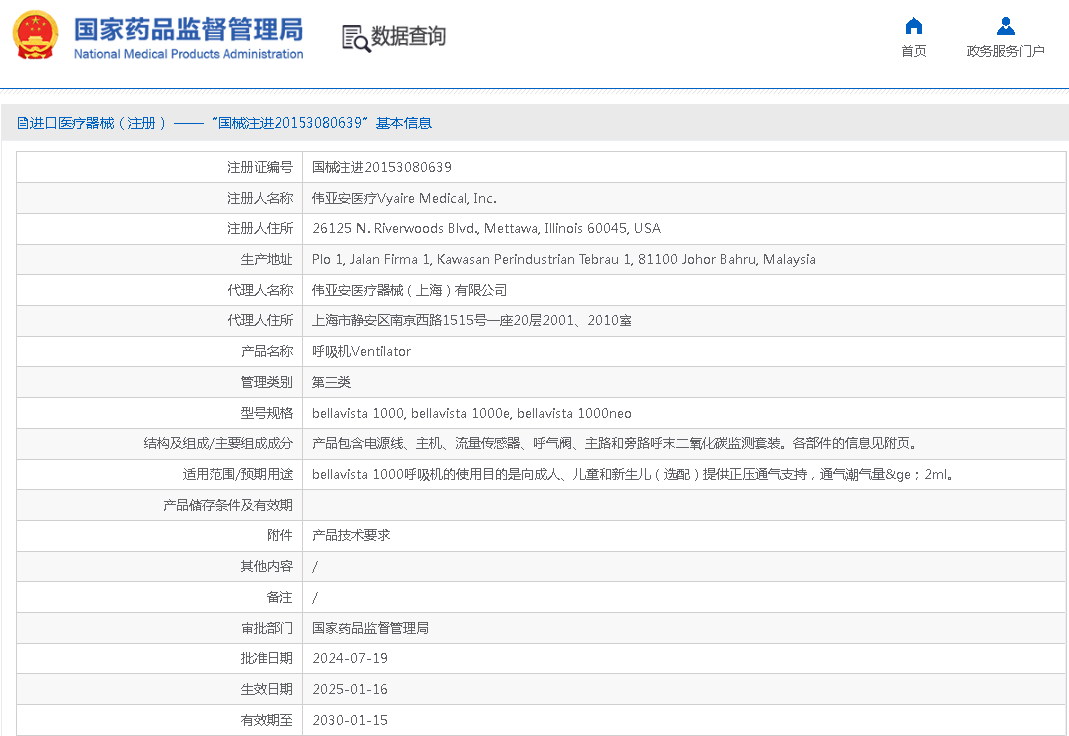Click the small document icon before 进口医疗器械

coord(22,123)
